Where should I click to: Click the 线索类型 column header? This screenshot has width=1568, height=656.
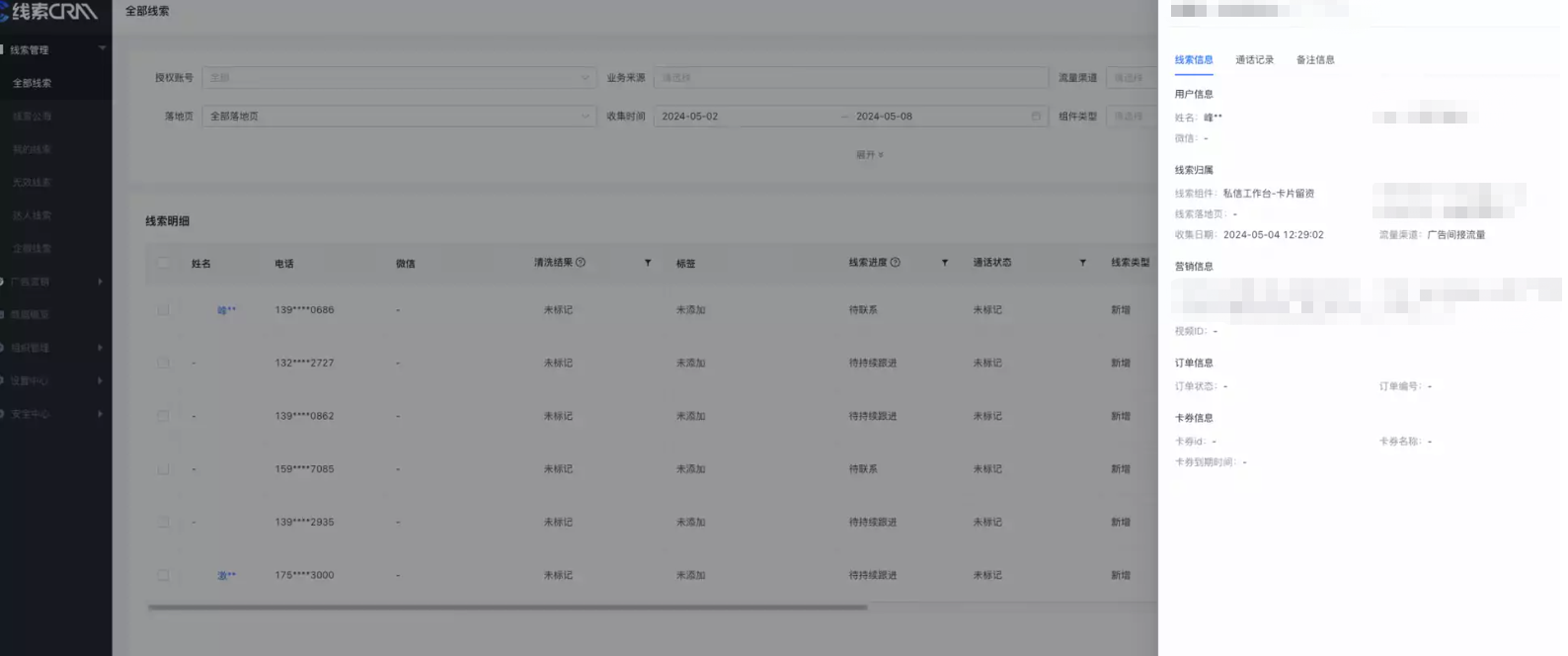coord(1131,263)
